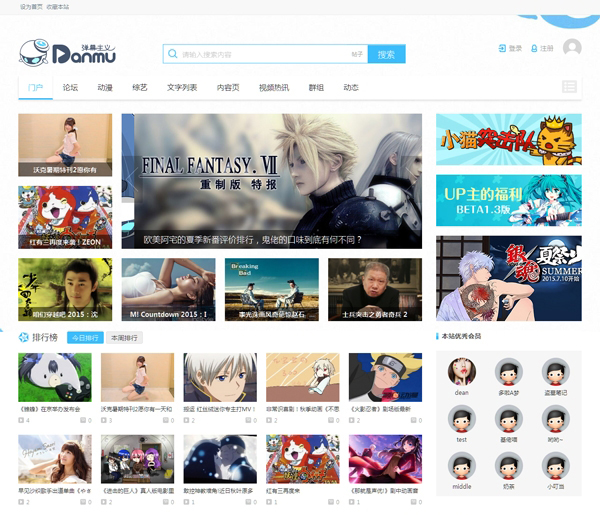Screen dimensions: 600x515
Task: Open the 士兵突击 thumbnail
Action: pos(375,289)
